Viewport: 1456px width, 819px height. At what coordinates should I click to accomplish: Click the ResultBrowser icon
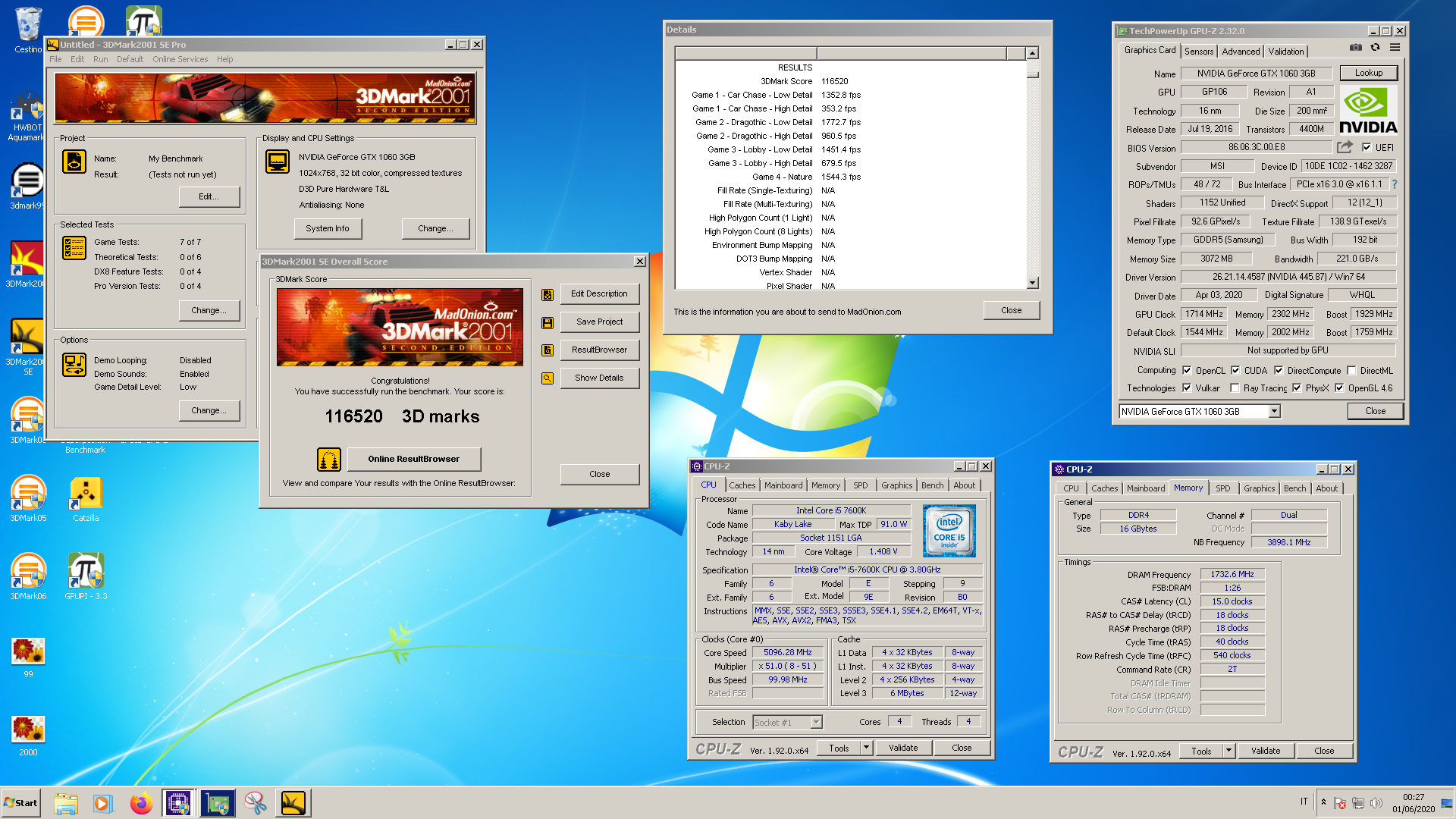(x=547, y=350)
